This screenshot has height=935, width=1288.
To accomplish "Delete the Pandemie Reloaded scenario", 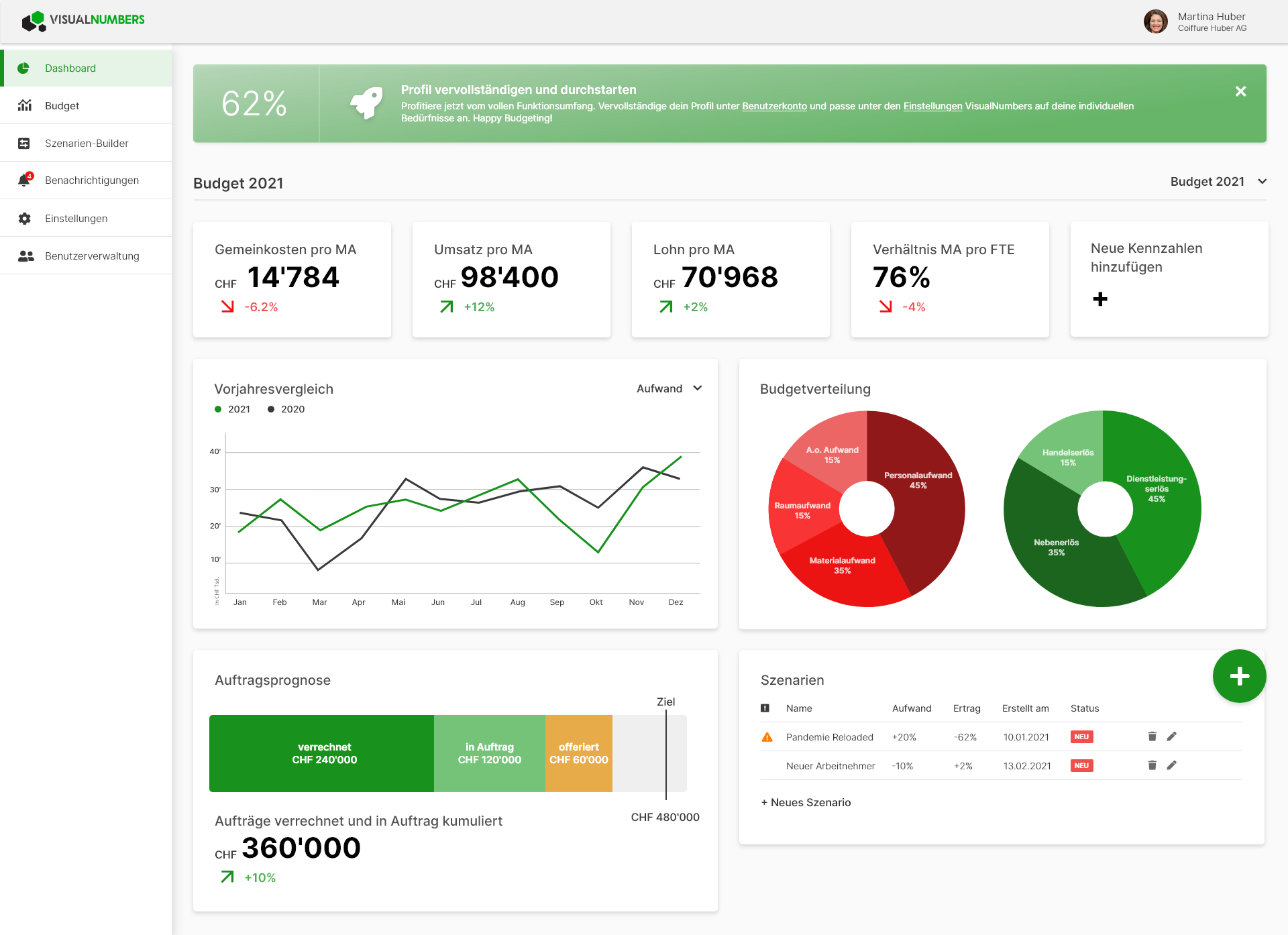I will point(1152,736).
